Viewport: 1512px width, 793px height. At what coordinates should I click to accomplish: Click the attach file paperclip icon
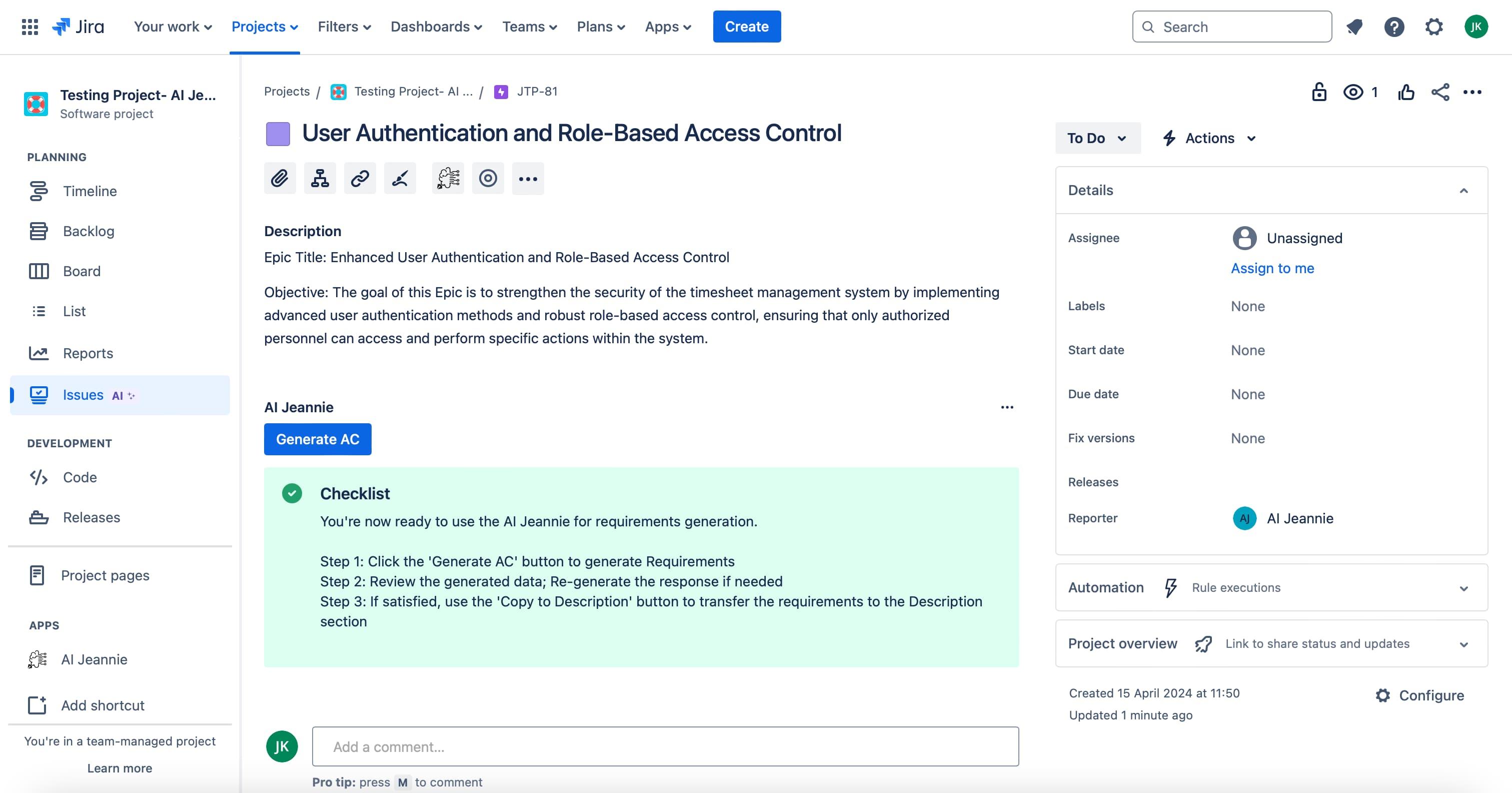(x=280, y=179)
